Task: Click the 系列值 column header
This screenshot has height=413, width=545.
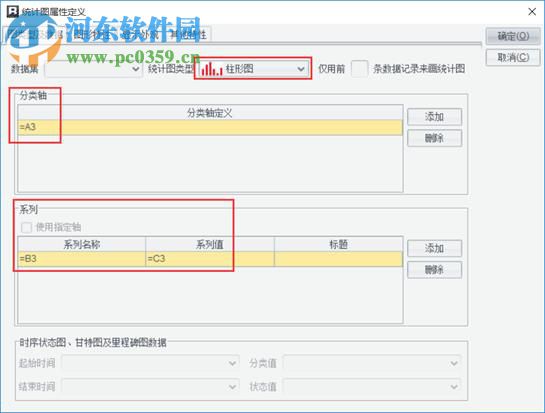Action: coord(210,244)
